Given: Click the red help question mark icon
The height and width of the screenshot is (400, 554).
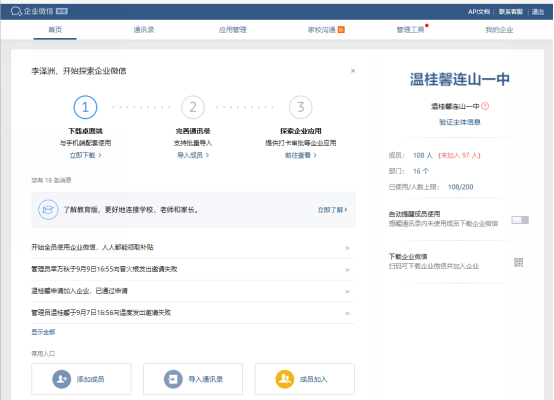Looking at the screenshot, I should pyautogui.click(x=485, y=106).
